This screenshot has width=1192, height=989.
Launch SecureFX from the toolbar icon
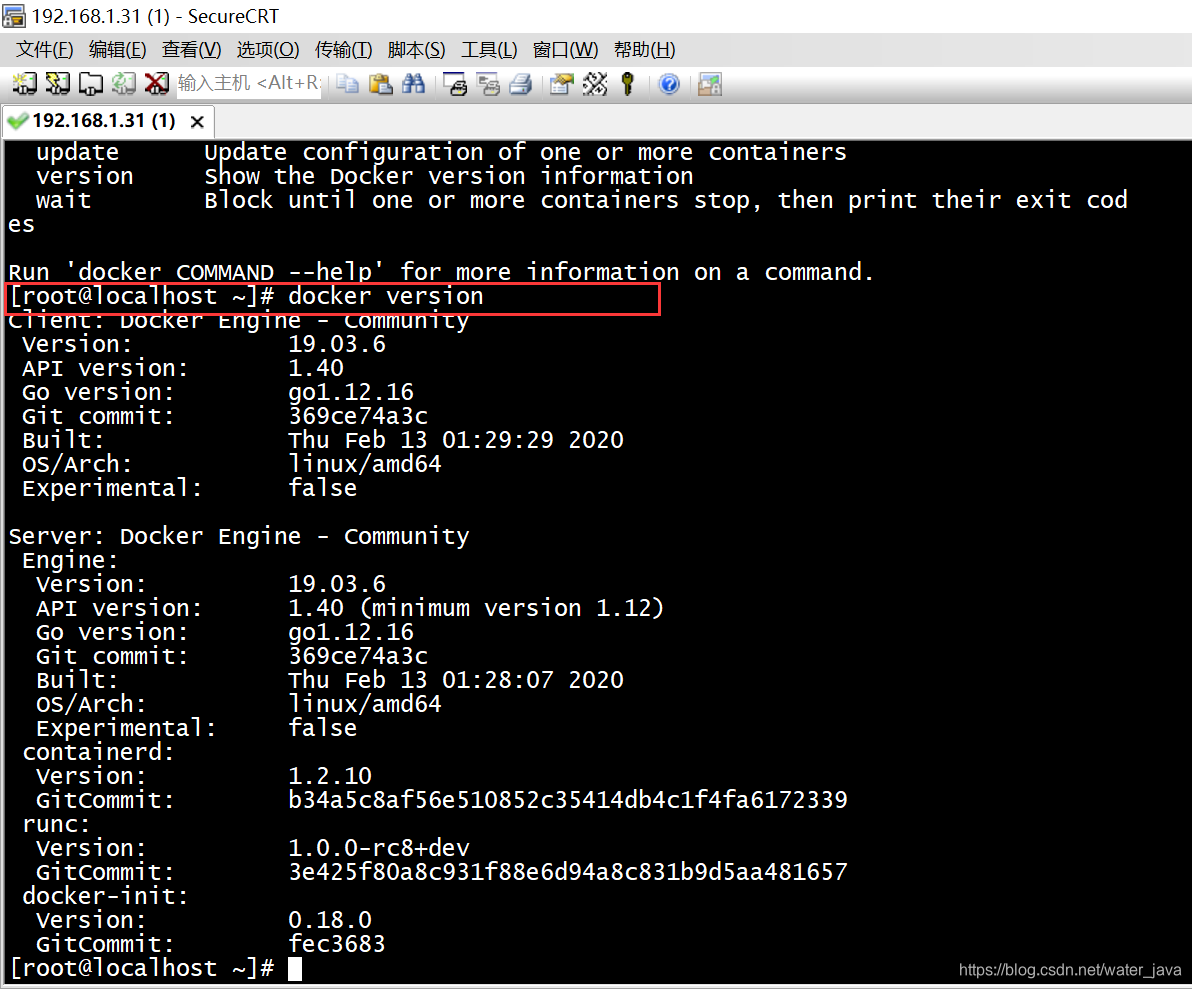point(710,84)
